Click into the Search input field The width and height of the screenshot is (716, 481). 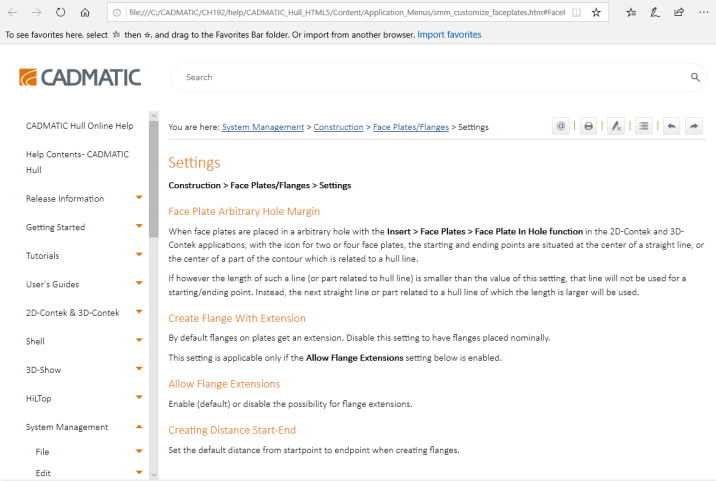pyautogui.click(x=430, y=77)
